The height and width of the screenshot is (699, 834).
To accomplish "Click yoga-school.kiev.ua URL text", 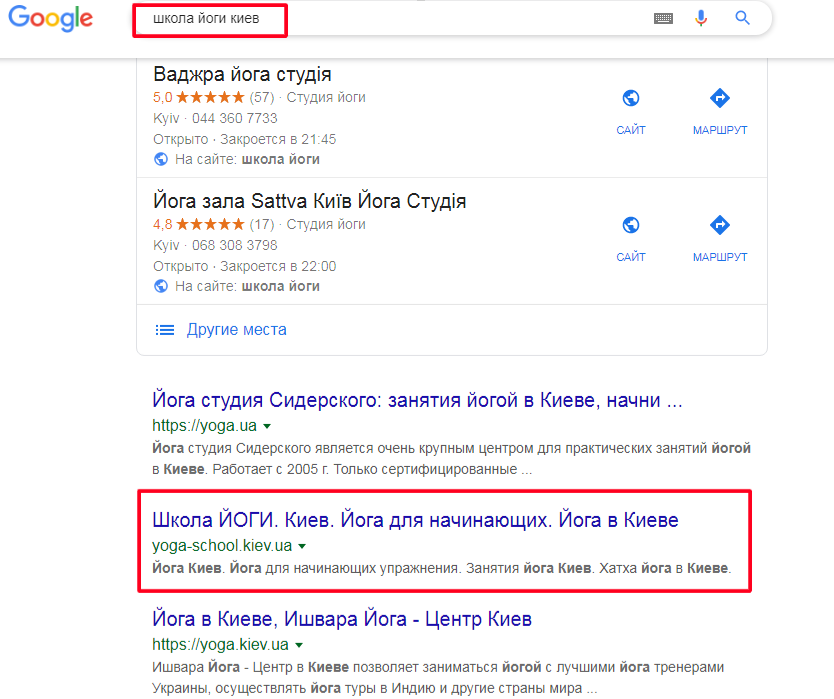I will pos(222,546).
